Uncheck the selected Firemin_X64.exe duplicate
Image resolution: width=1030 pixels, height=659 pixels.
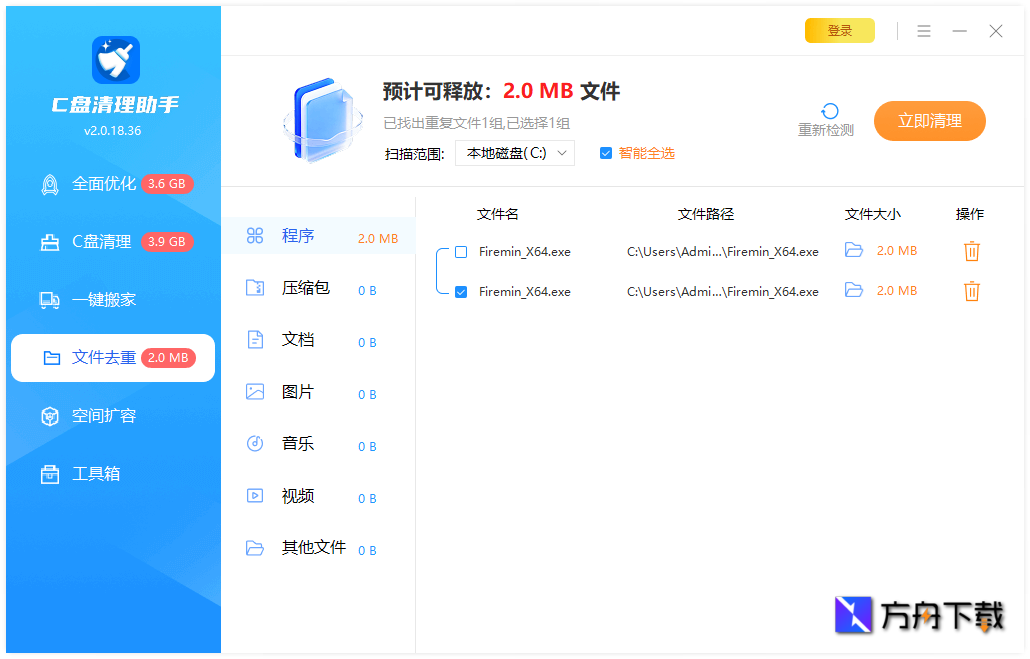(461, 291)
